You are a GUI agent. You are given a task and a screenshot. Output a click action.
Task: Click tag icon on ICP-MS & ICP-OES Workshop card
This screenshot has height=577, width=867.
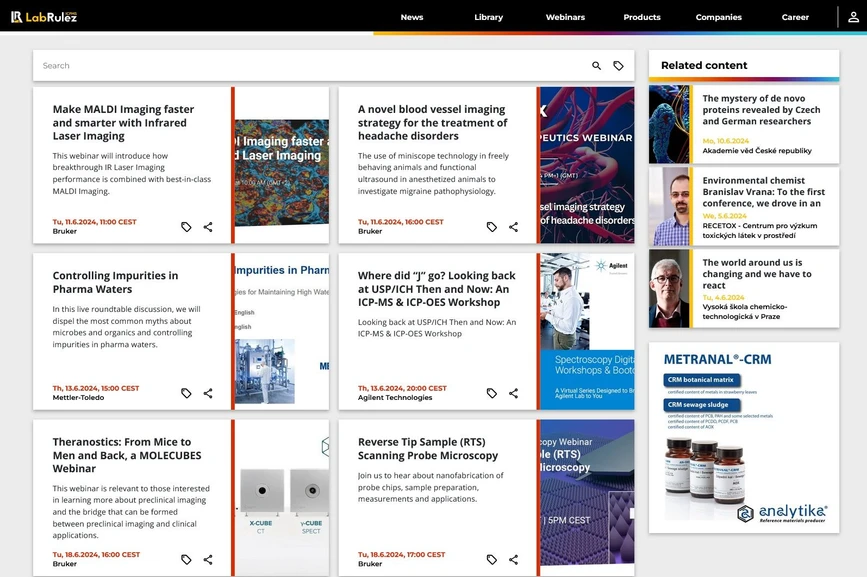pyautogui.click(x=492, y=393)
